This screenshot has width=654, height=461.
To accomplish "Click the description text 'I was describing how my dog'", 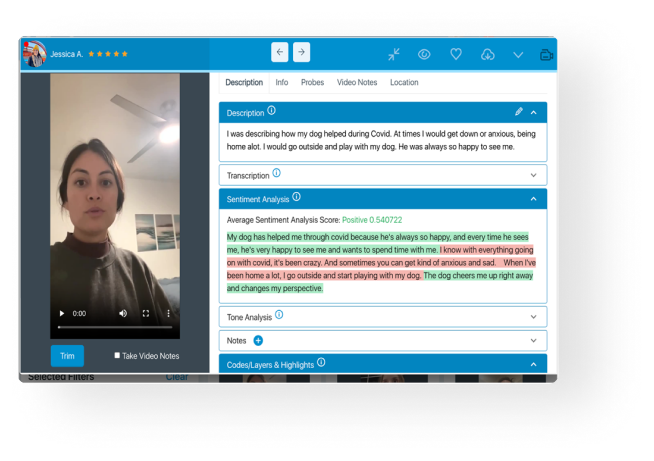I will pos(274,134).
